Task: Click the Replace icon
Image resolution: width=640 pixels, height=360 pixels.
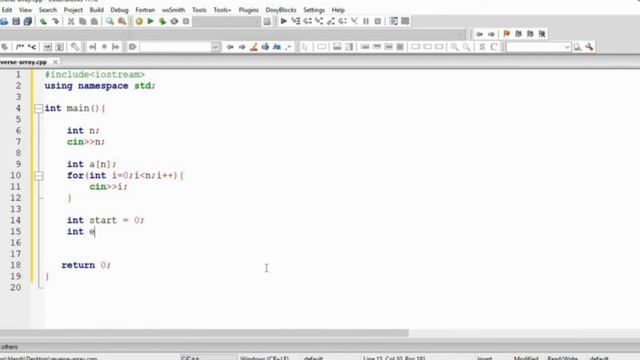Action: click(122, 21)
